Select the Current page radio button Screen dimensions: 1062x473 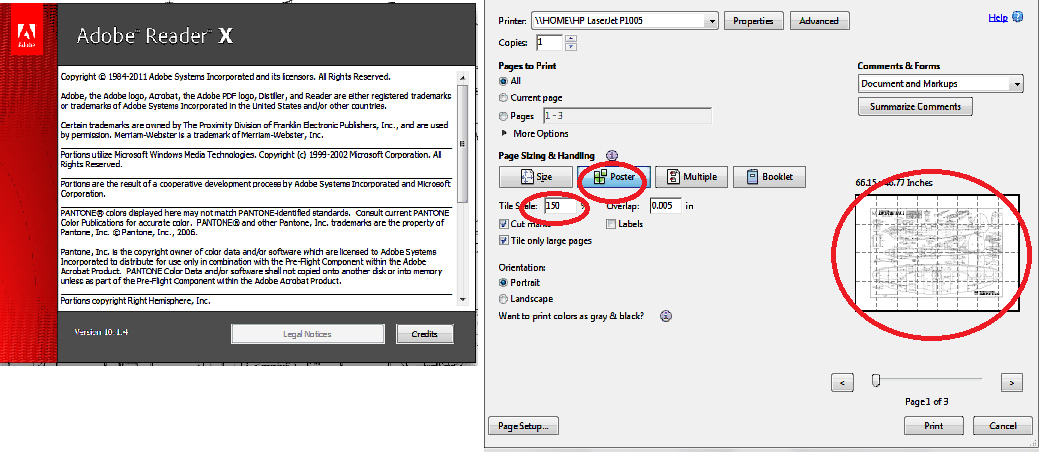coord(503,98)
